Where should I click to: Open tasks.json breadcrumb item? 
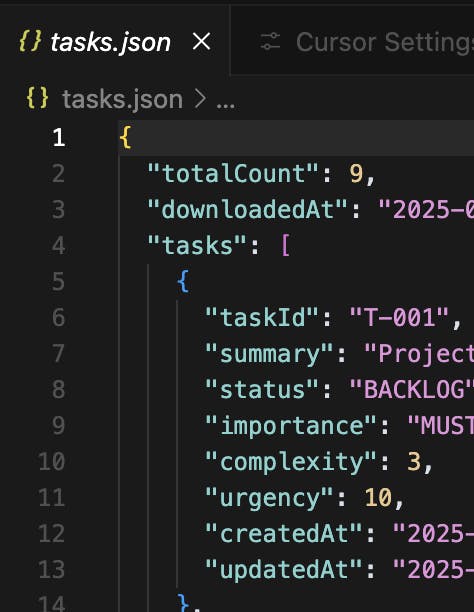[122, 99]
